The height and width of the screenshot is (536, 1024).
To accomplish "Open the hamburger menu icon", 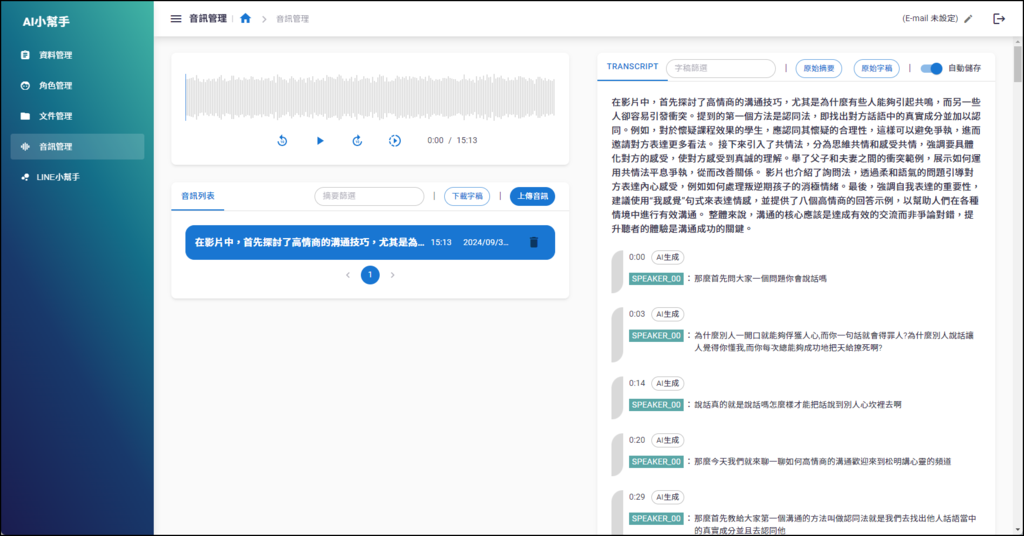I will point(176,19).
